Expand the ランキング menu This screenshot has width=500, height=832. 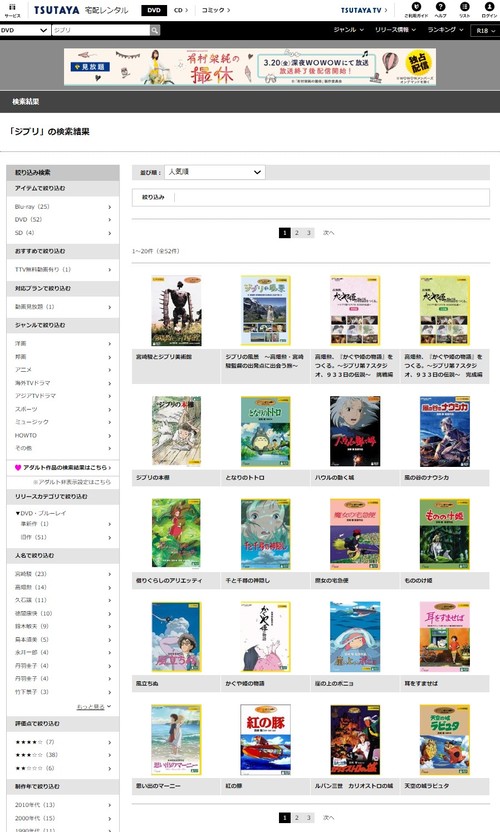coord(445,30)
